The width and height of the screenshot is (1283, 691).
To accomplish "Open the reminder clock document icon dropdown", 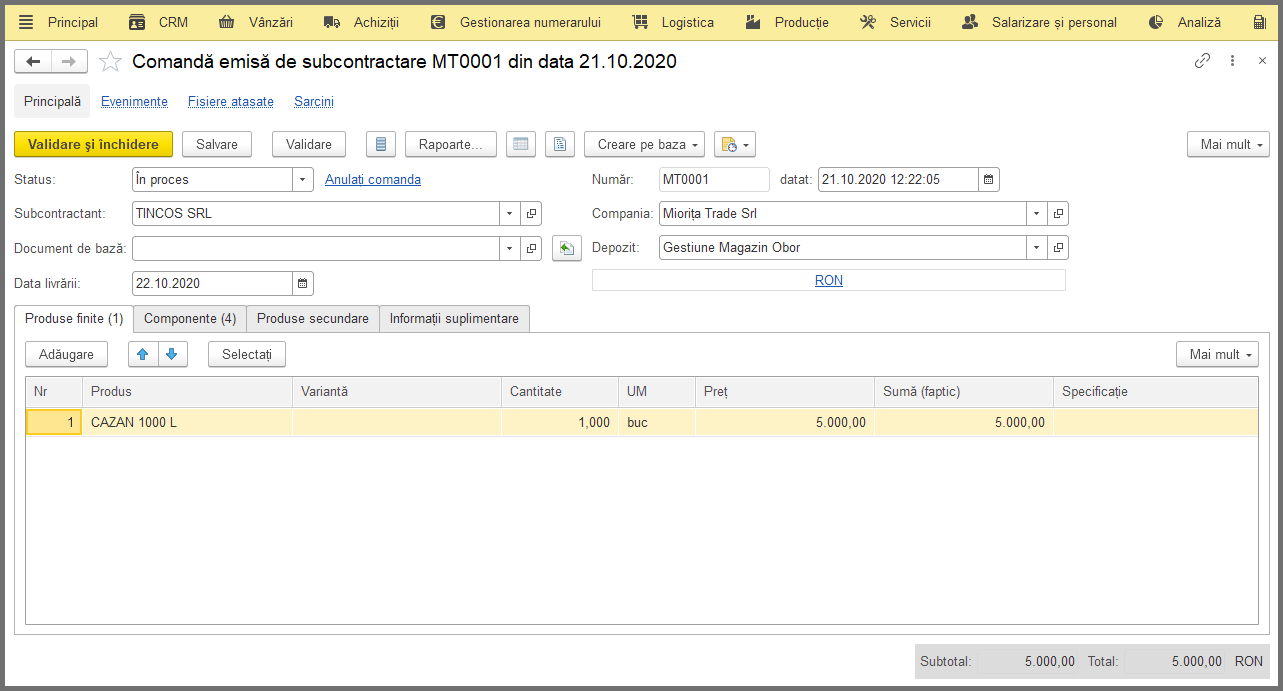I will tap(735, 145).
